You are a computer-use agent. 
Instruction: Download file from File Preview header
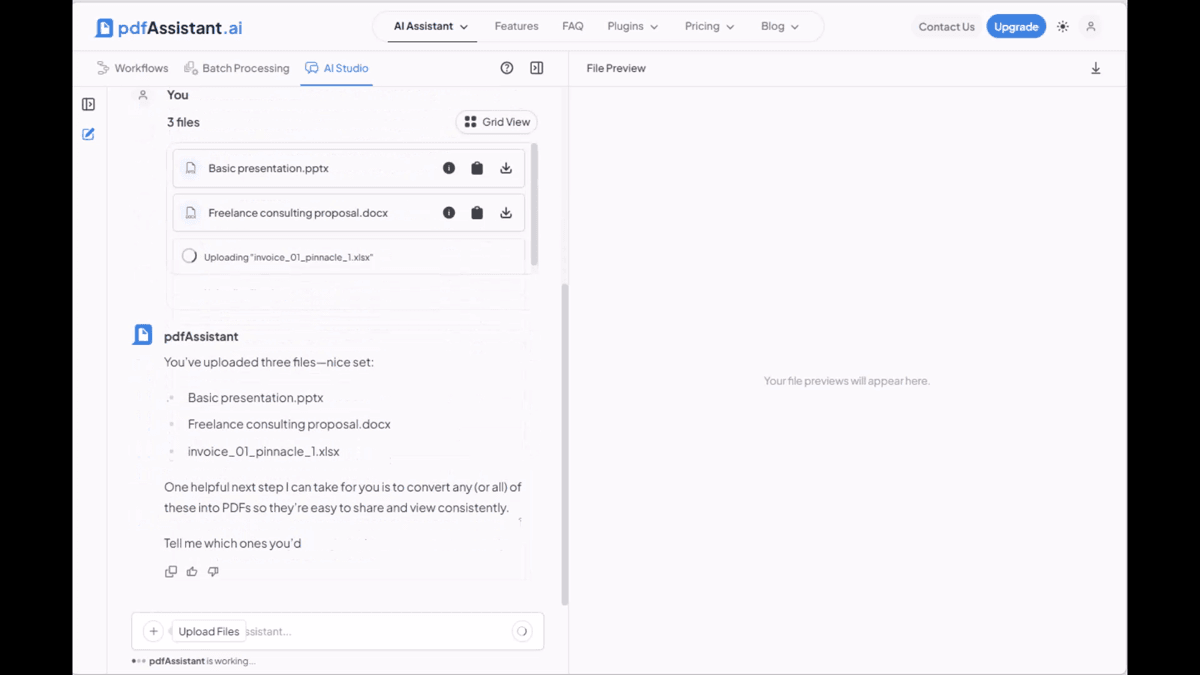click(1096, 68)
